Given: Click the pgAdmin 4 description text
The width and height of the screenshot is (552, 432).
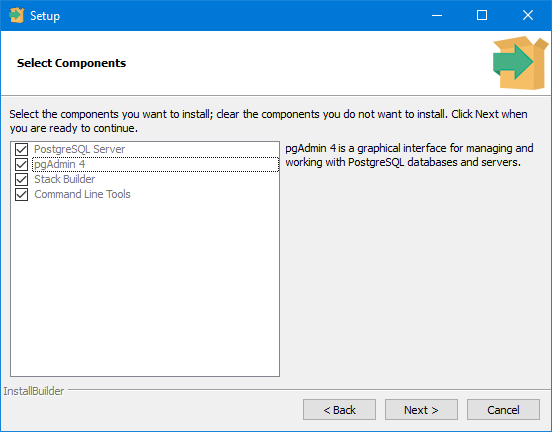Looking at the screenshot, I should pyautogui.click(x=409, y=155).
